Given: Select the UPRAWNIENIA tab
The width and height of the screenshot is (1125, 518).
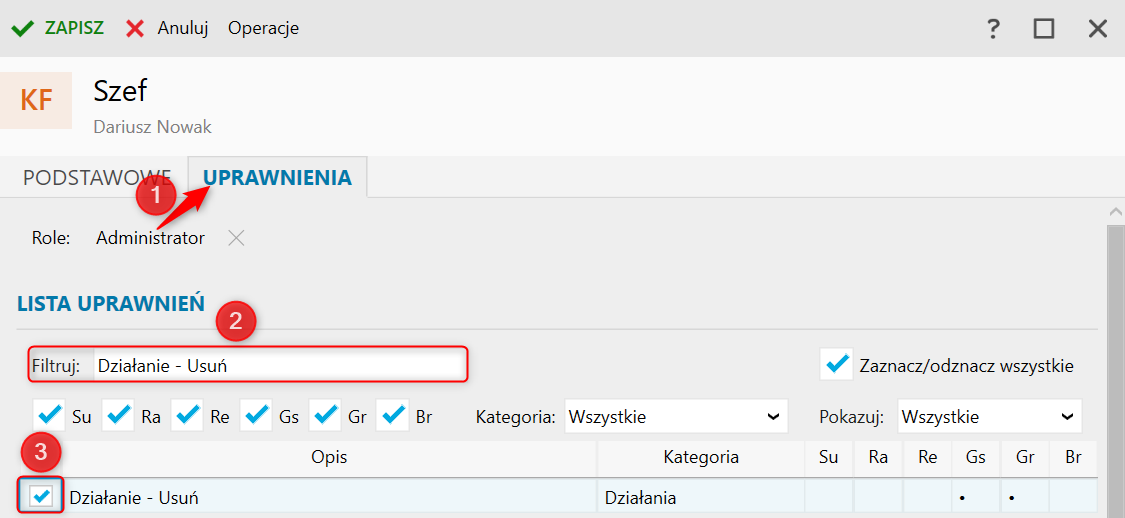Looking at the screenshot, I should pyautogui.click(x=277, y=178).
